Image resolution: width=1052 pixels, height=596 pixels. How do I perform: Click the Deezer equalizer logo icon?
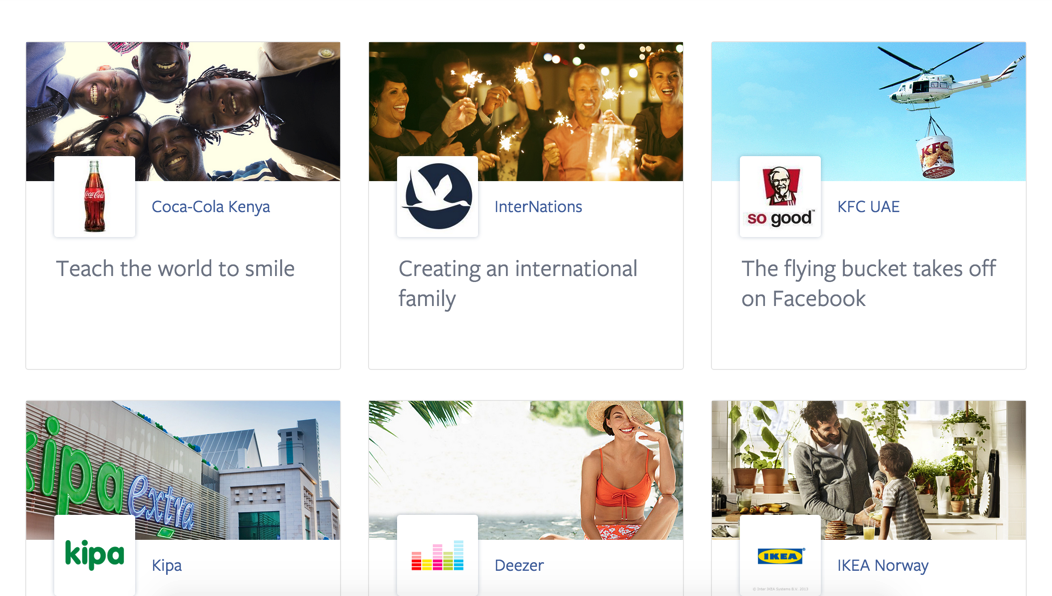(437, 556)
